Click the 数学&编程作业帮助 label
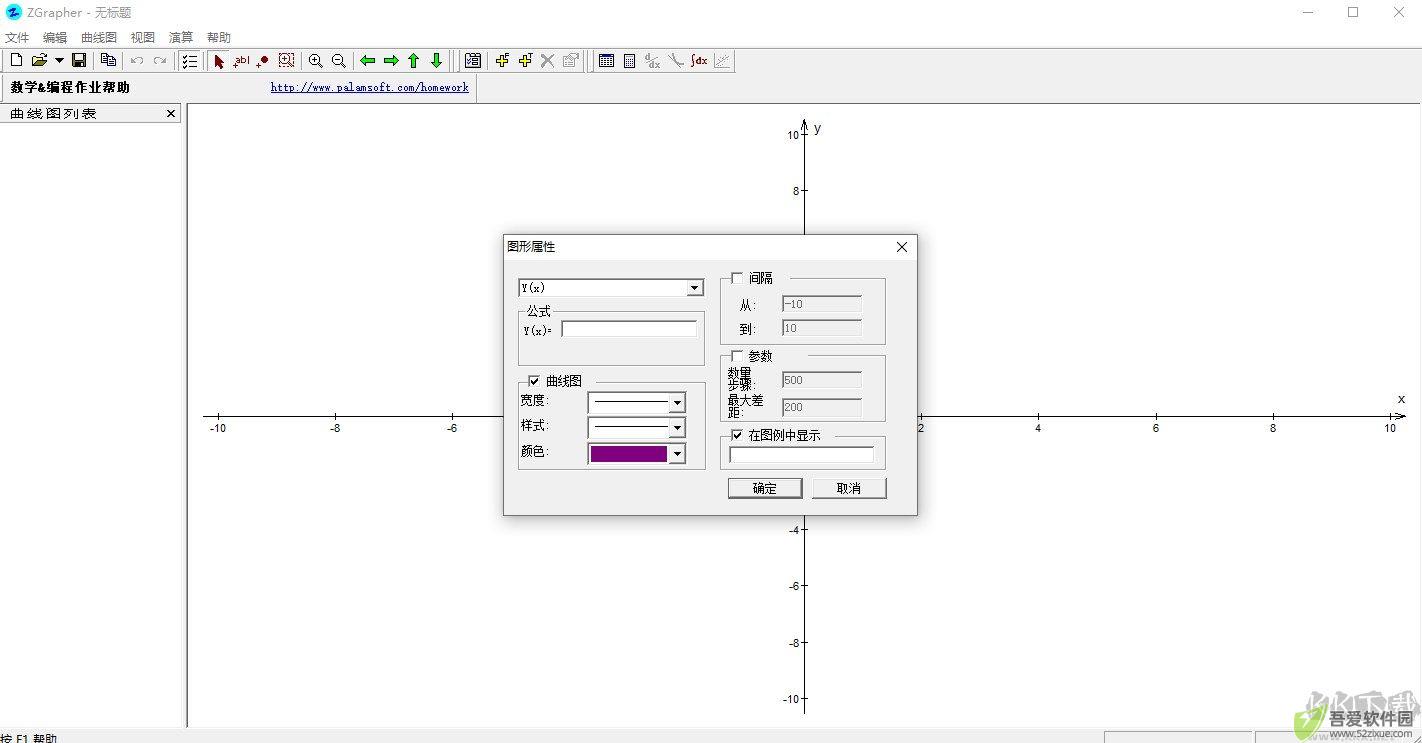The width and height of the screenshot is (1422, 743). (x=70, y=87)
